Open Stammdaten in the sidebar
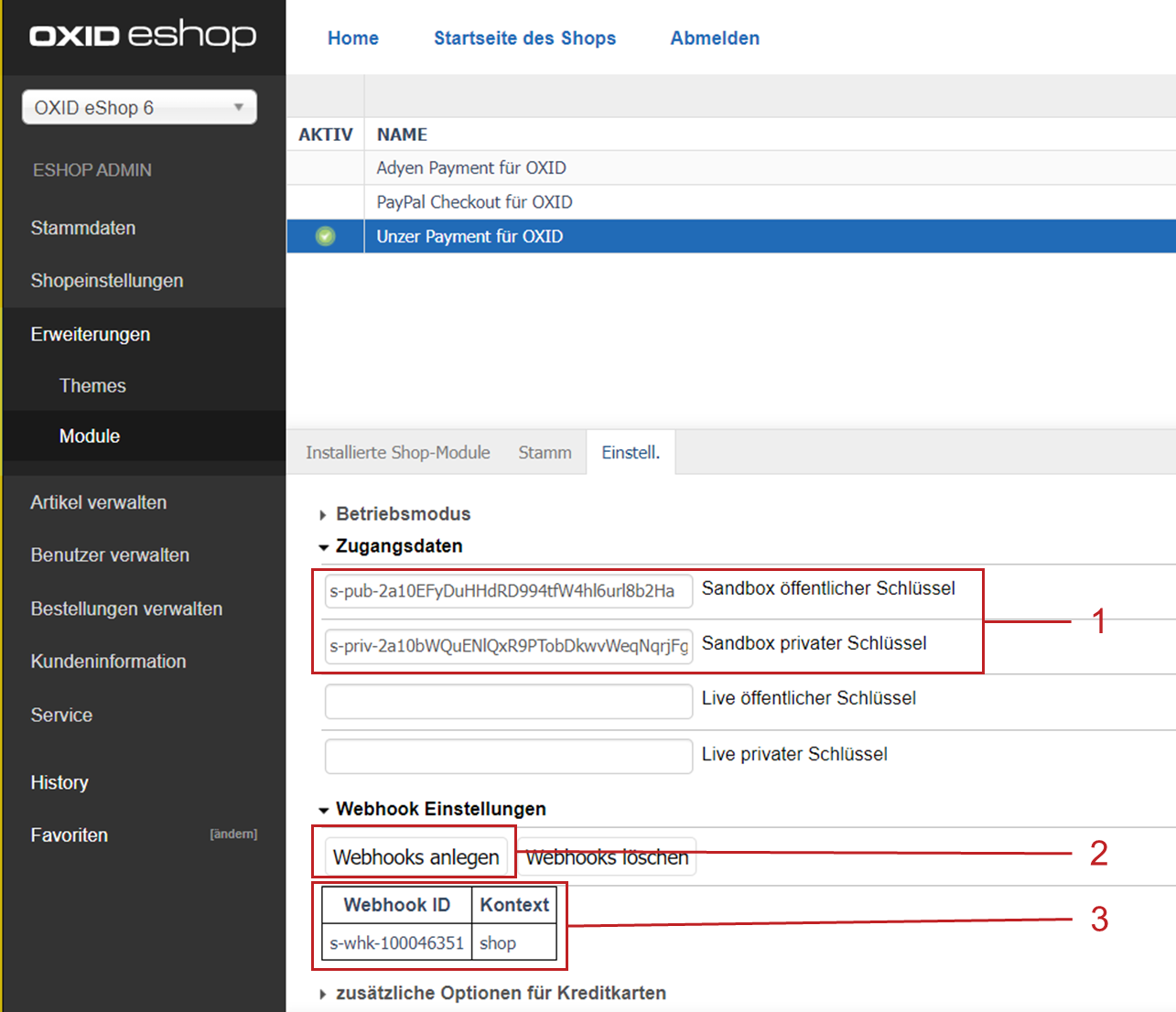Screen dimensions: 1176x1012 click(x=83, y=228)
